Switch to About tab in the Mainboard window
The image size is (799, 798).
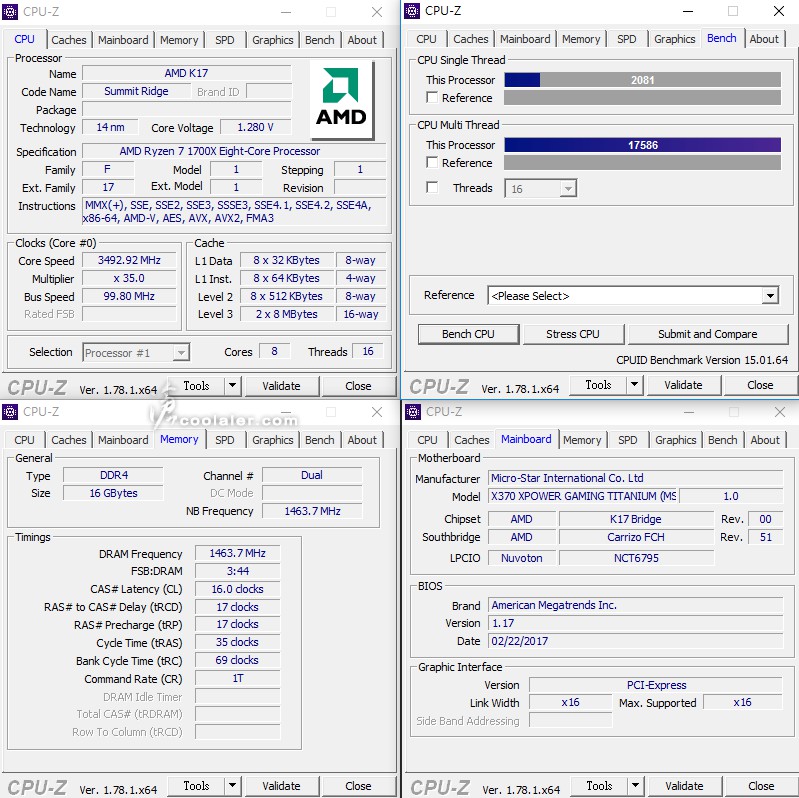tap(765, 440)
